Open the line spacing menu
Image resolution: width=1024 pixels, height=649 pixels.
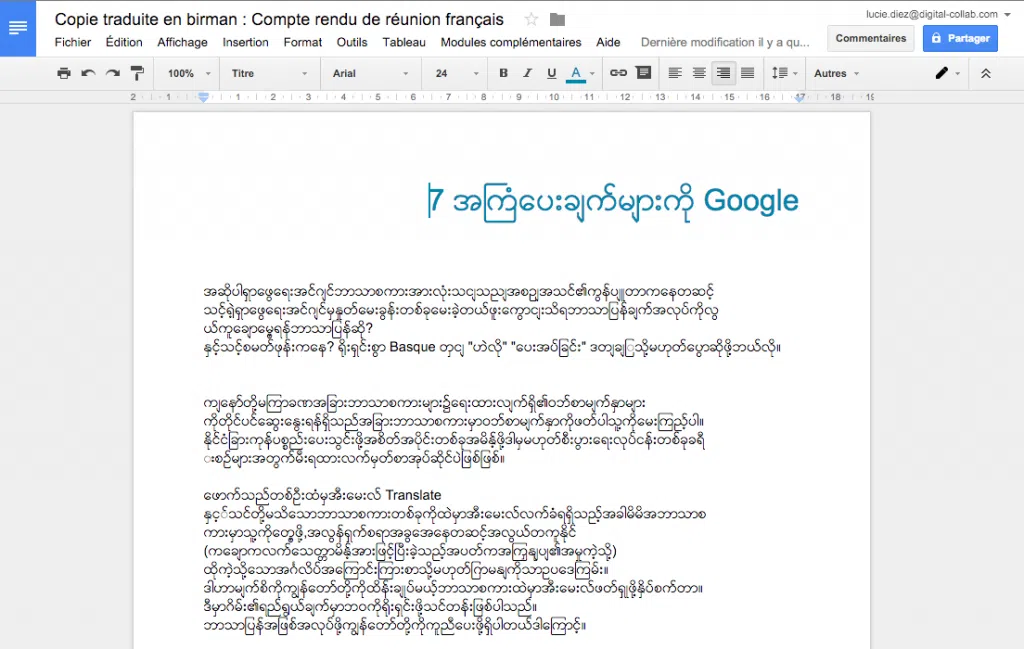coord(784,73)
